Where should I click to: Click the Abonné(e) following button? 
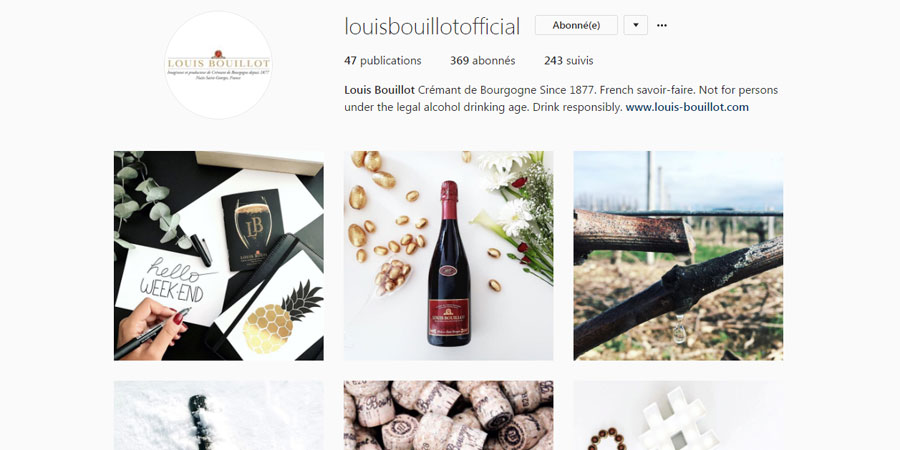(576, 25)
